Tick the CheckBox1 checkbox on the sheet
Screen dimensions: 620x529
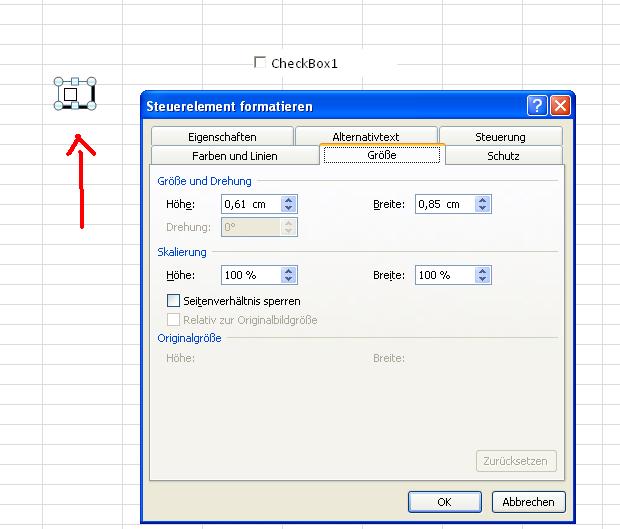click(260, 62)
